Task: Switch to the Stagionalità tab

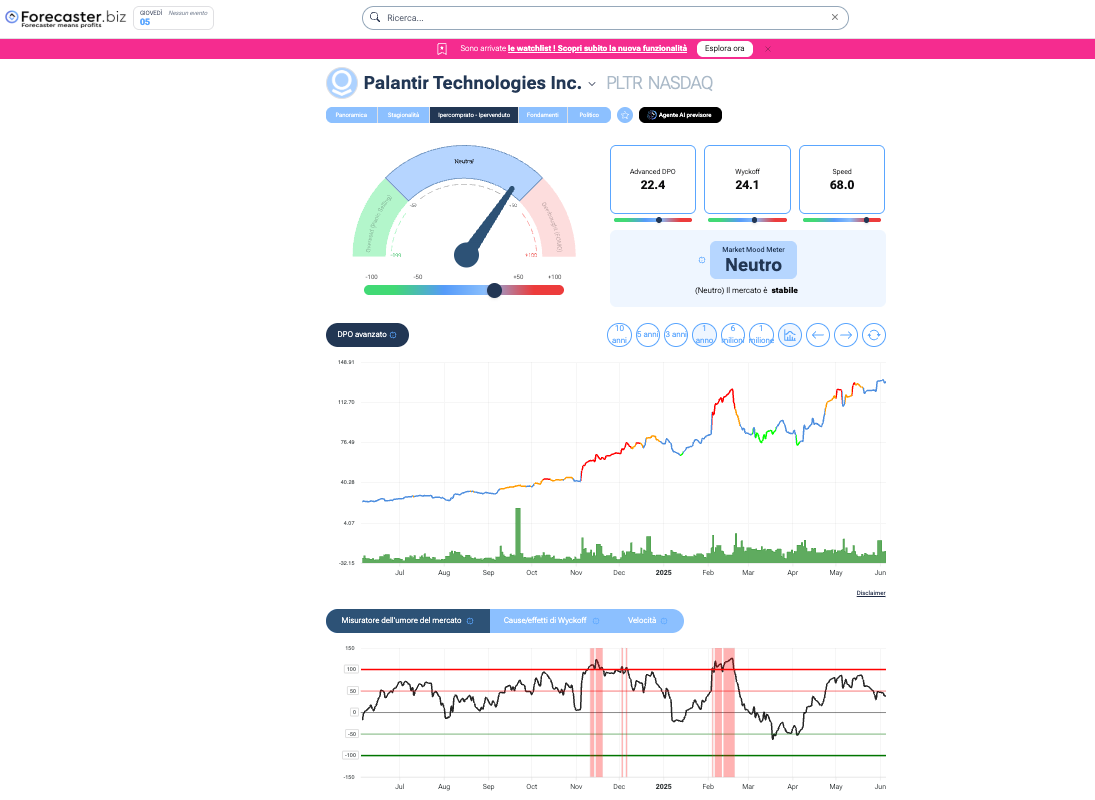Action: click(404, 115)
